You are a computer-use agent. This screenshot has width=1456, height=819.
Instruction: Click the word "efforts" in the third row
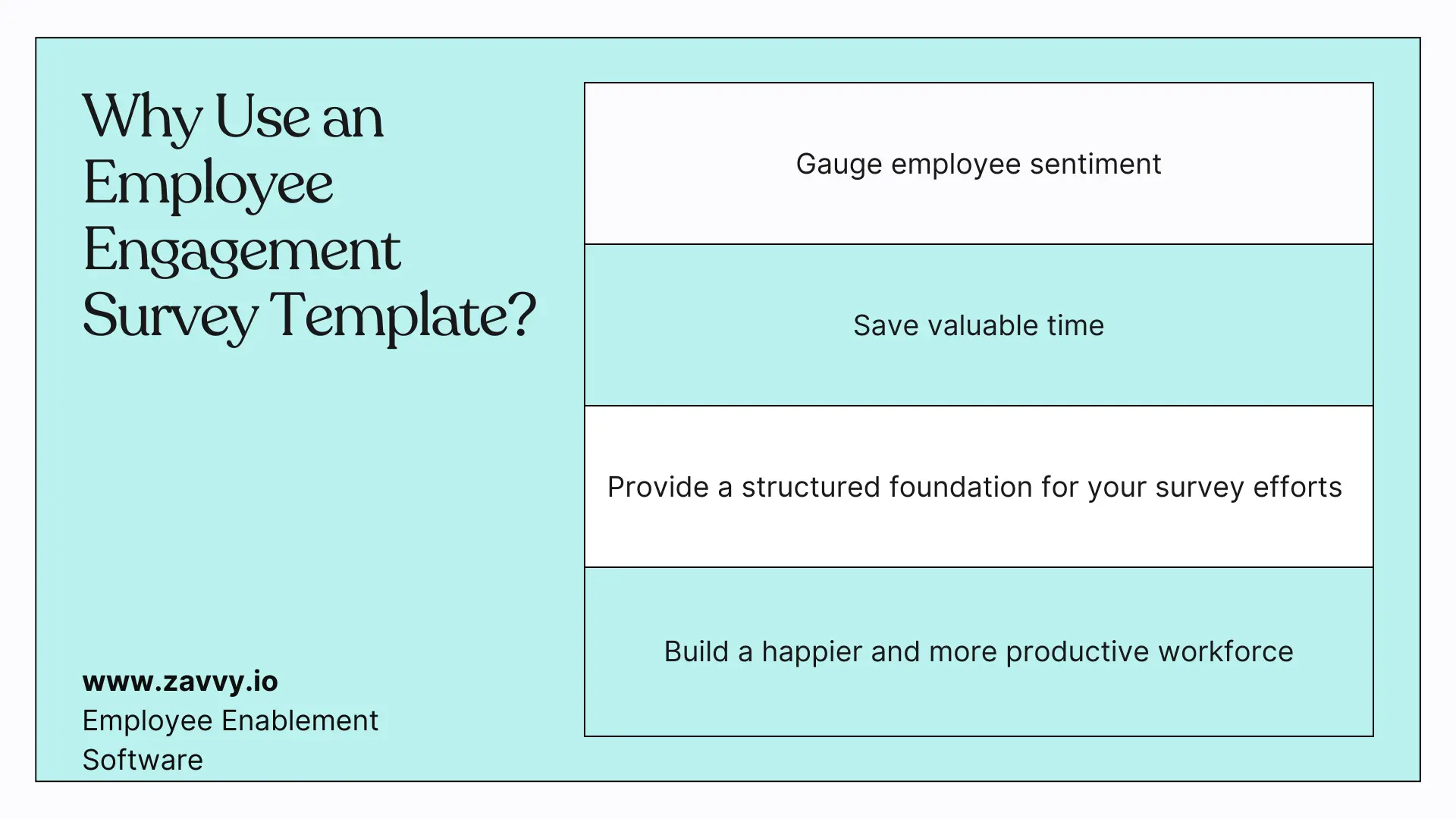pos(1298,487)
